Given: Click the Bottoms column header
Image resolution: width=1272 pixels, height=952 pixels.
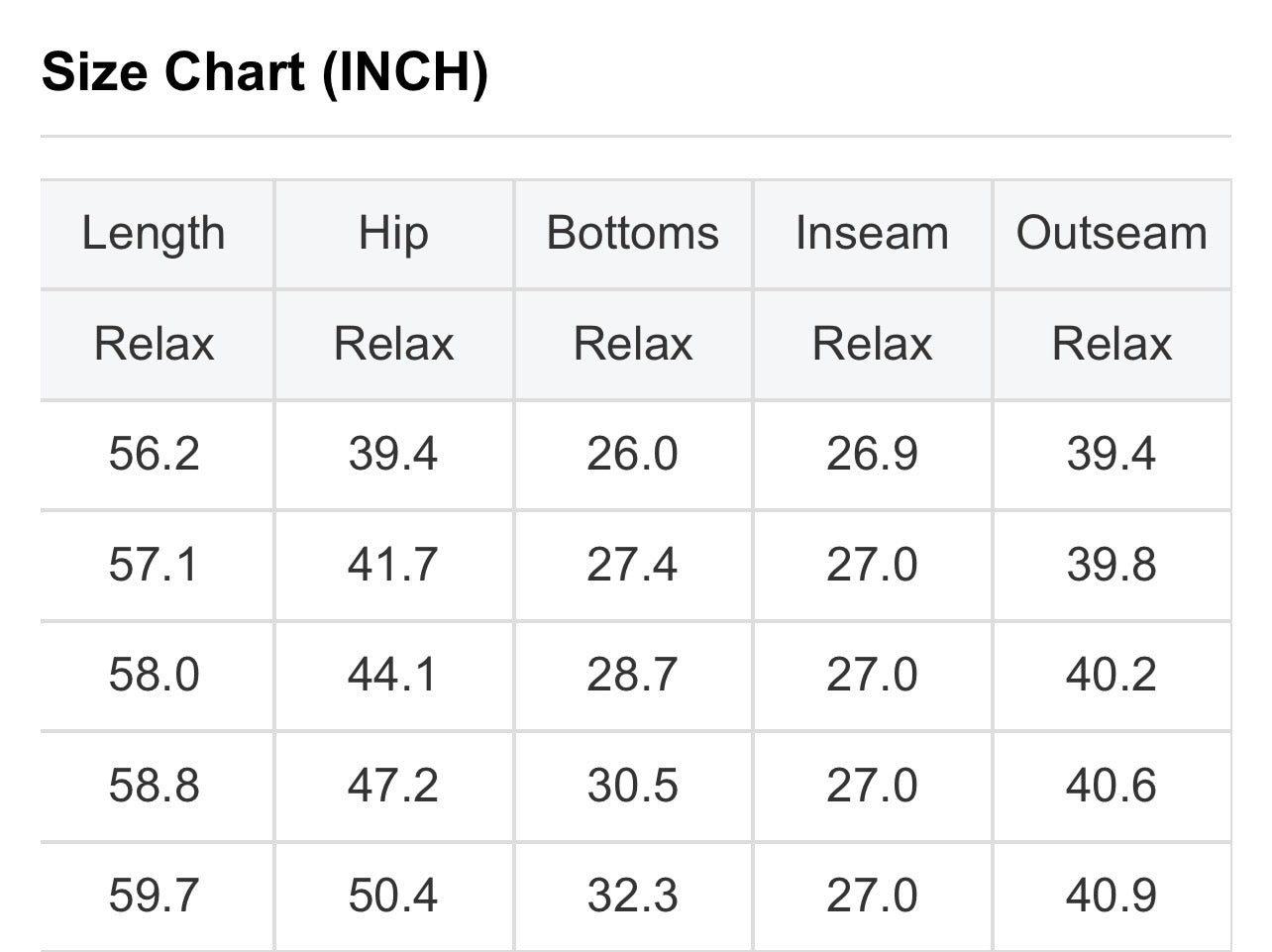Looking at the screenshot, I should [633, 234].
